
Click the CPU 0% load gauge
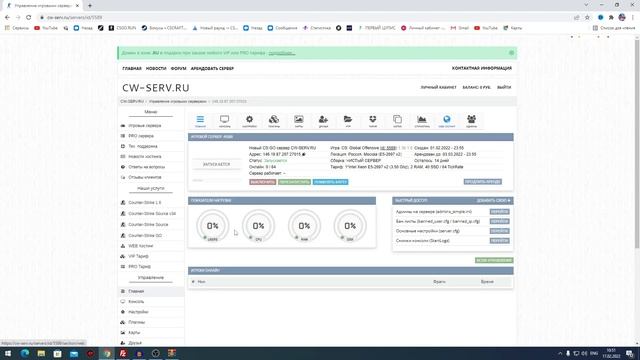coord(258,226)
